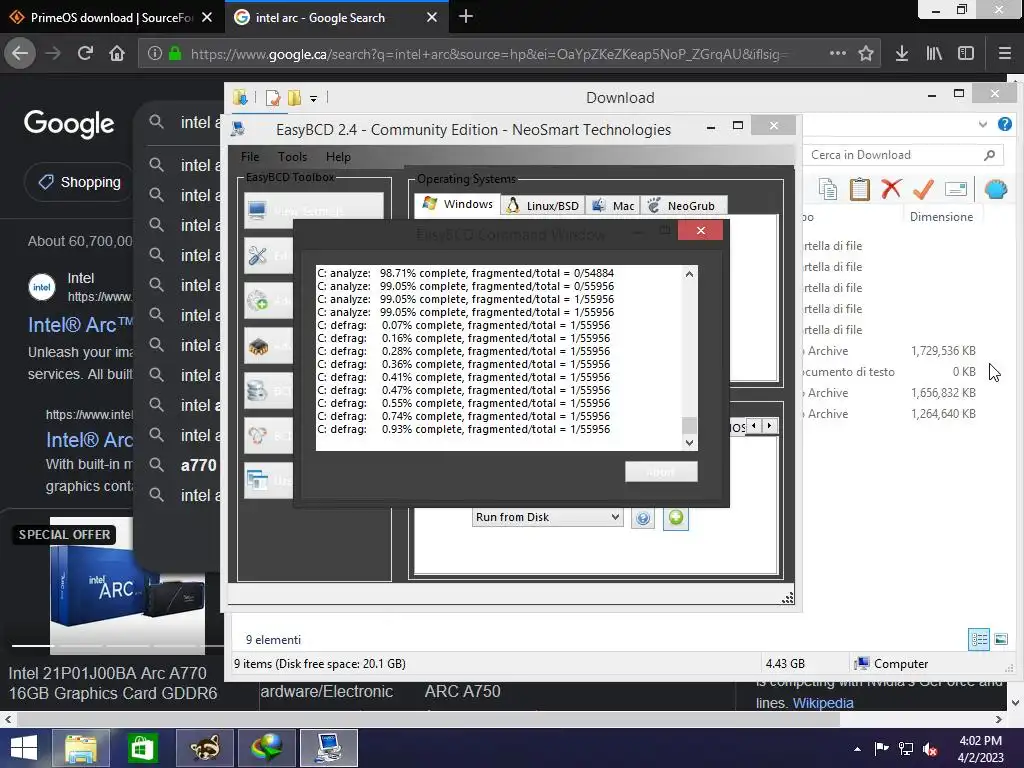Select the Linux/BSD tab
Screen dimensions: 1024x768
tap(543, 206)
